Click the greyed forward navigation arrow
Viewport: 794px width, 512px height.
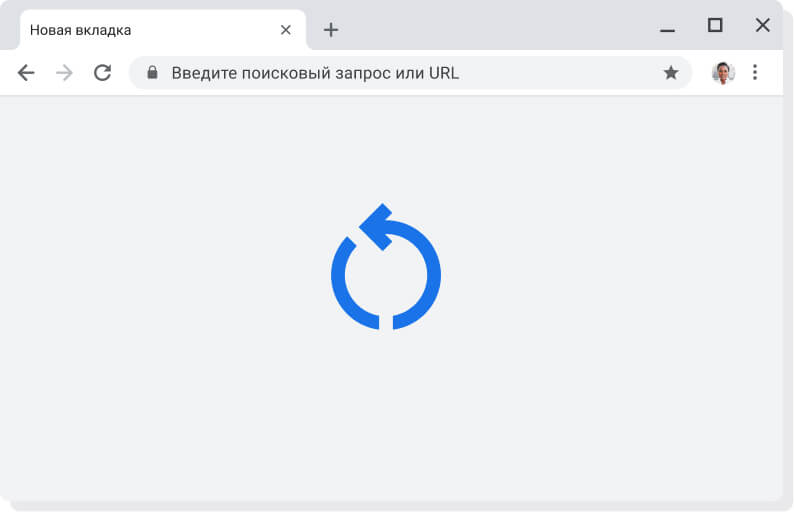[64, 73]
